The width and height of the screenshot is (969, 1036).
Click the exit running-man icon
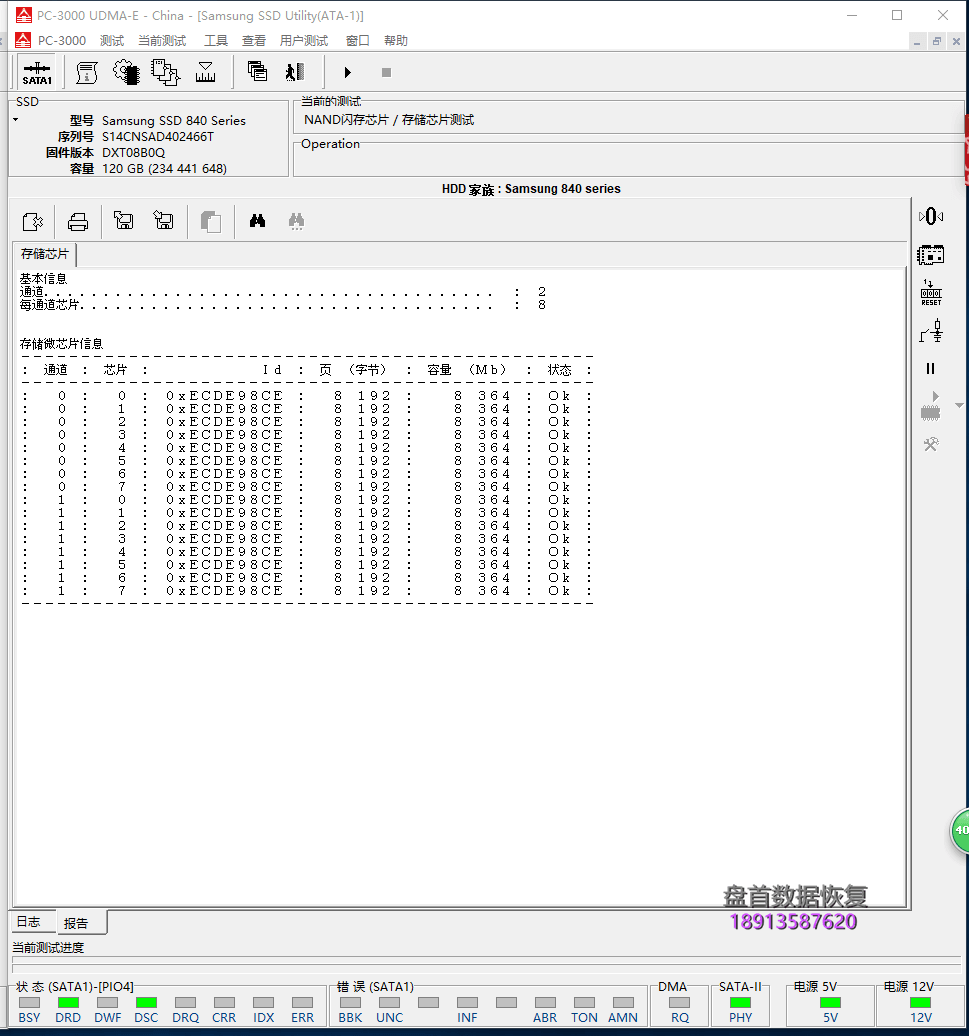coord(295,72)
